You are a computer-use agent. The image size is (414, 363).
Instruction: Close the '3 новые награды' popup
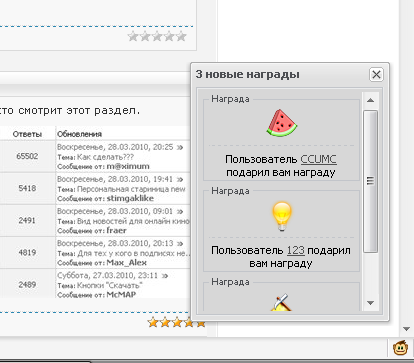pyautogui.click(x=376, y=74)
